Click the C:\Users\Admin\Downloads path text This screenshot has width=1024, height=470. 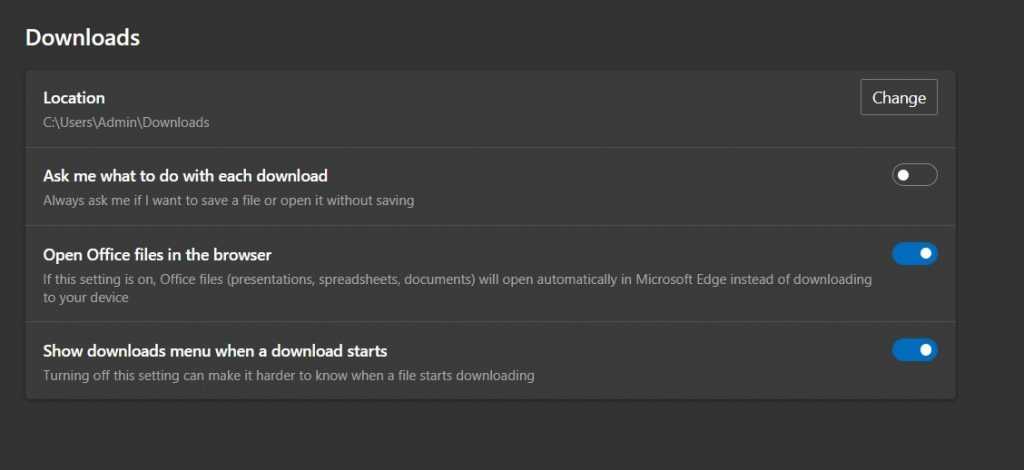tap(126, 123)
